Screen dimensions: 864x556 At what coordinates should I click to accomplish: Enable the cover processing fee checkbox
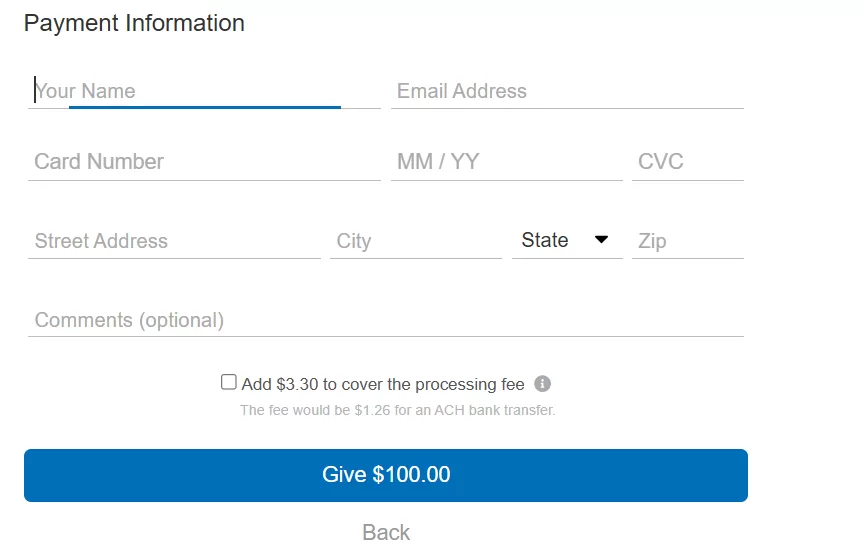[229, 382]
